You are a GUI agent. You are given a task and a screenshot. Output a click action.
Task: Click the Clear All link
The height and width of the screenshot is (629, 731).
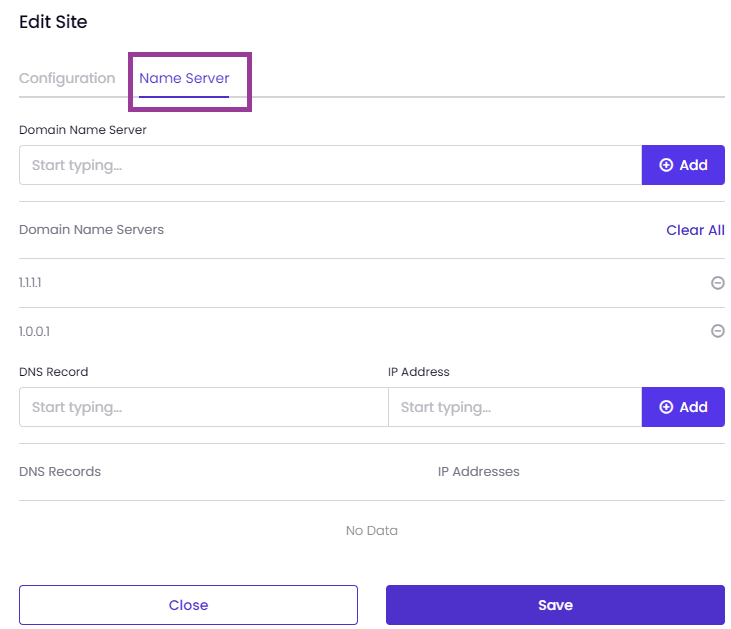point(695,230)
